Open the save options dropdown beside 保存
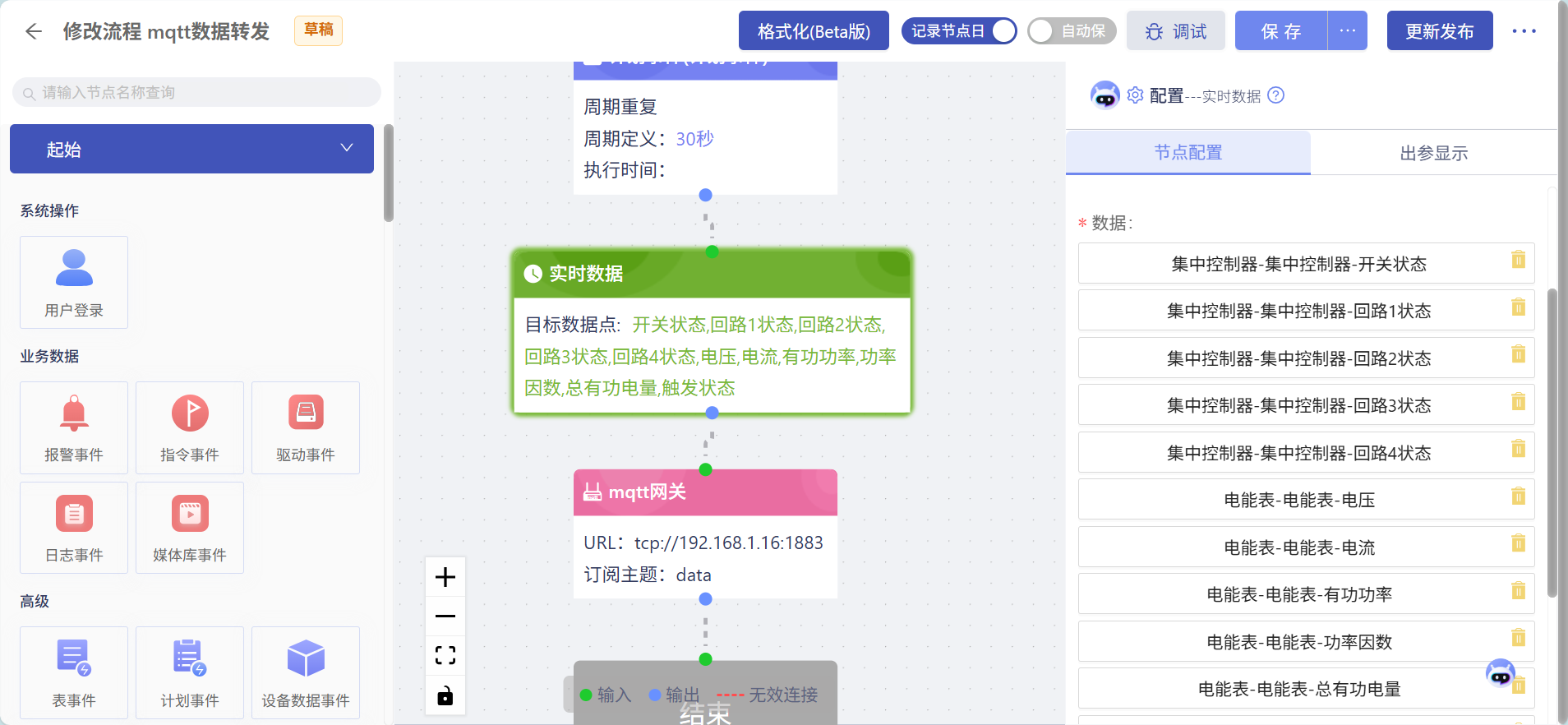Screen dimensions: 1568x725 click(x=1348, y=31)
